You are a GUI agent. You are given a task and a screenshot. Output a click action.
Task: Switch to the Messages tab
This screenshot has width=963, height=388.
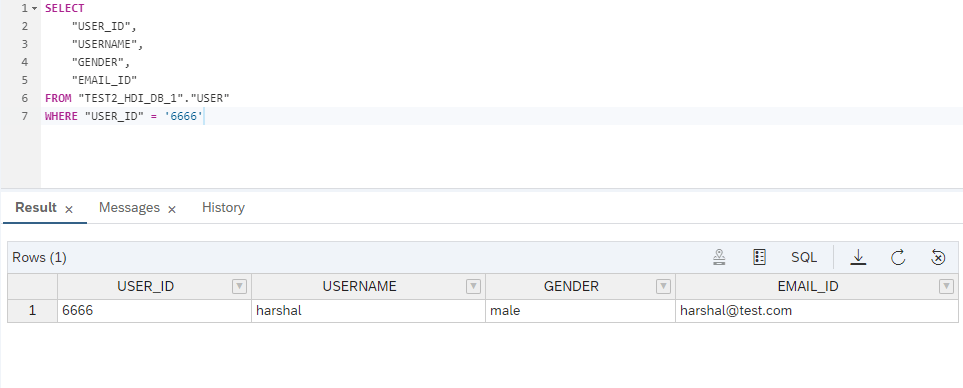click(129, 208)
